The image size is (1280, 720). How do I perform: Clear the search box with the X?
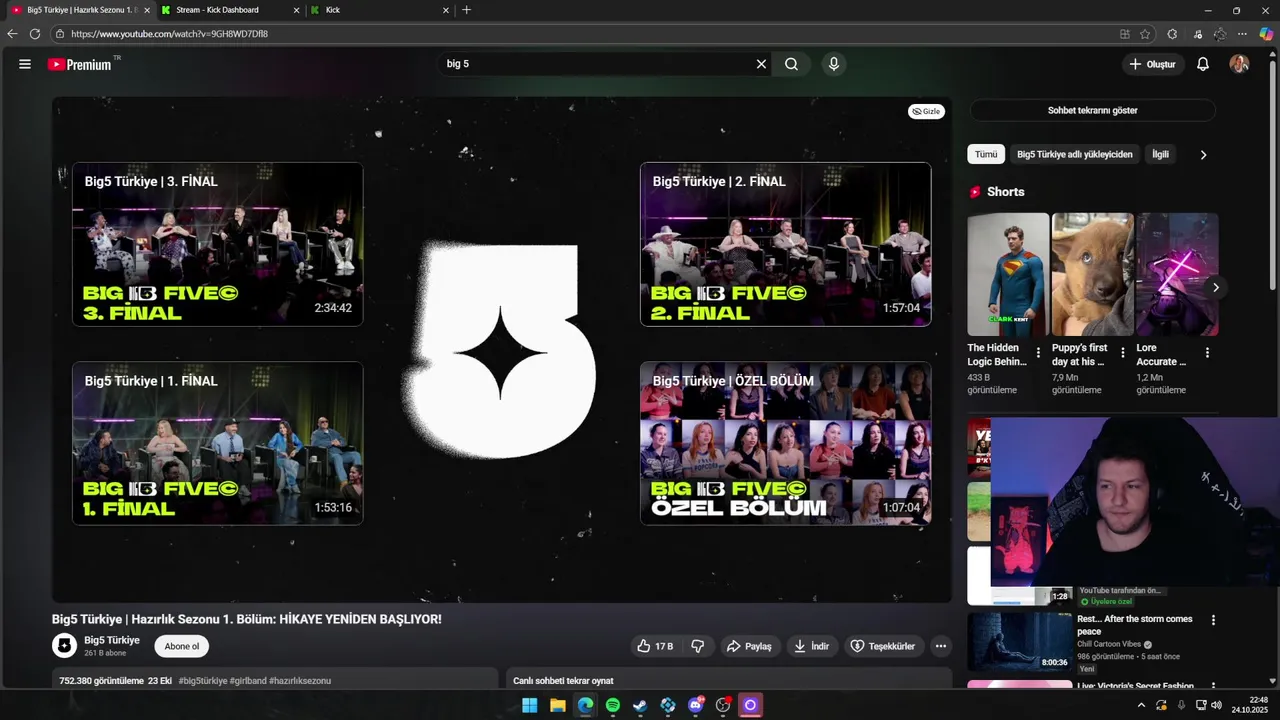coord(761,64)
